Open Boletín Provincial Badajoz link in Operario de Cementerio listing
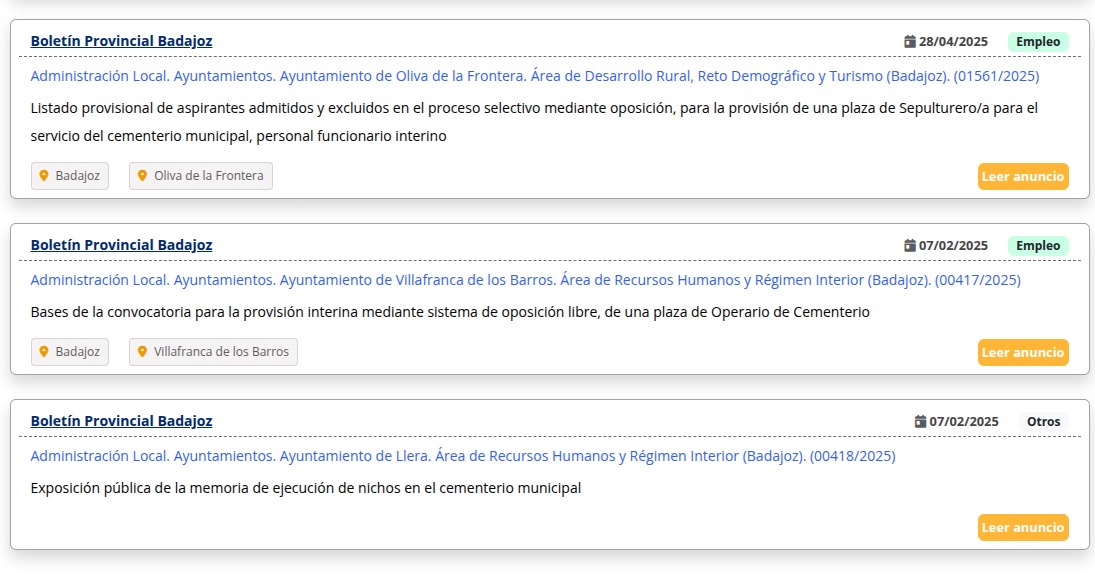The image size is (1095, 575). click(122, 245)
